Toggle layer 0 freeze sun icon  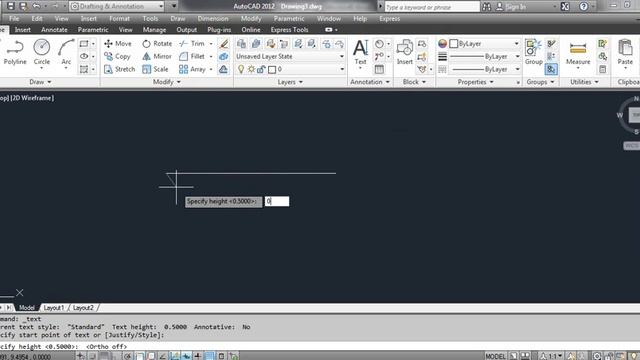click(251, 69)
